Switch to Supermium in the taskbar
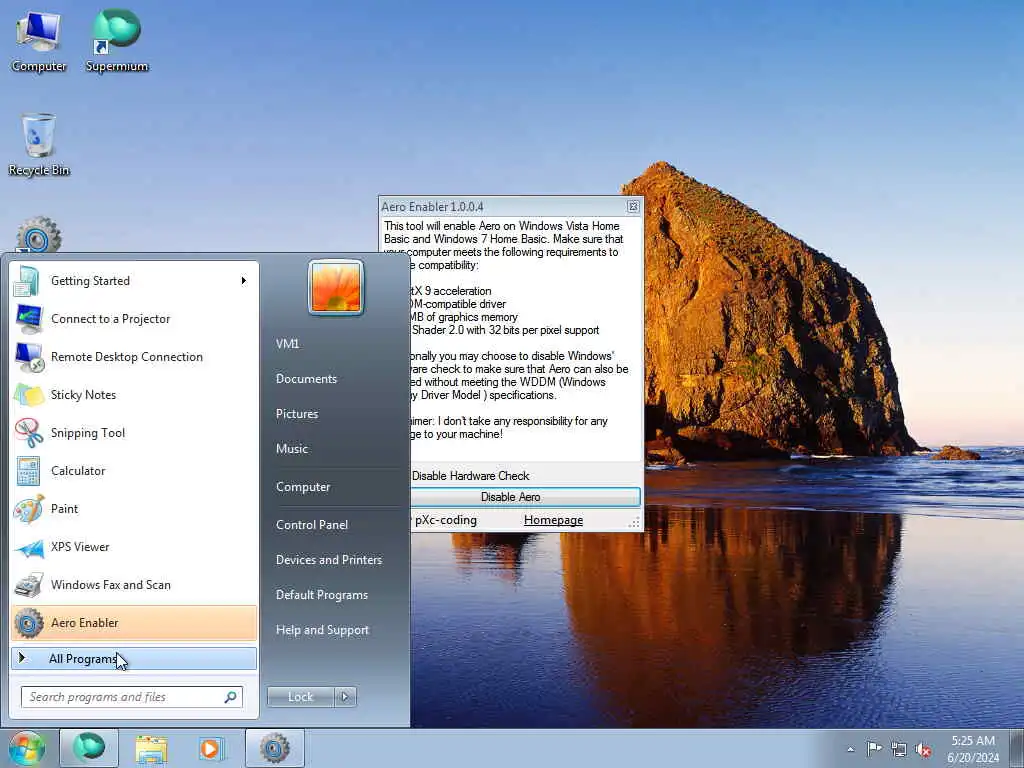Image resolution: width=1024 pixels, height=768 pixels. pos(89,748)
